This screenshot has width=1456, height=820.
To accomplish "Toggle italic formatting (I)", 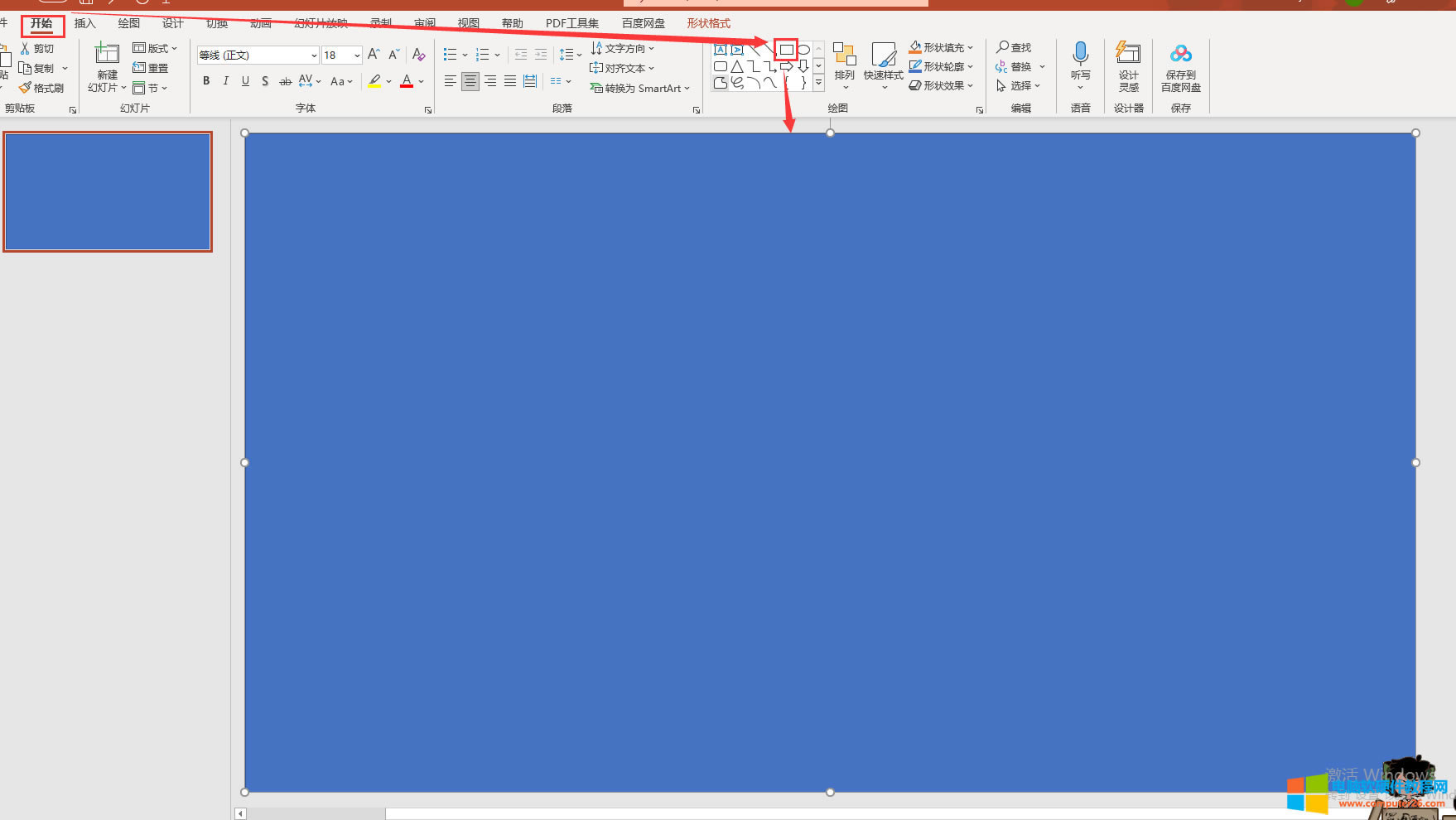I will [x=225, y=81].
